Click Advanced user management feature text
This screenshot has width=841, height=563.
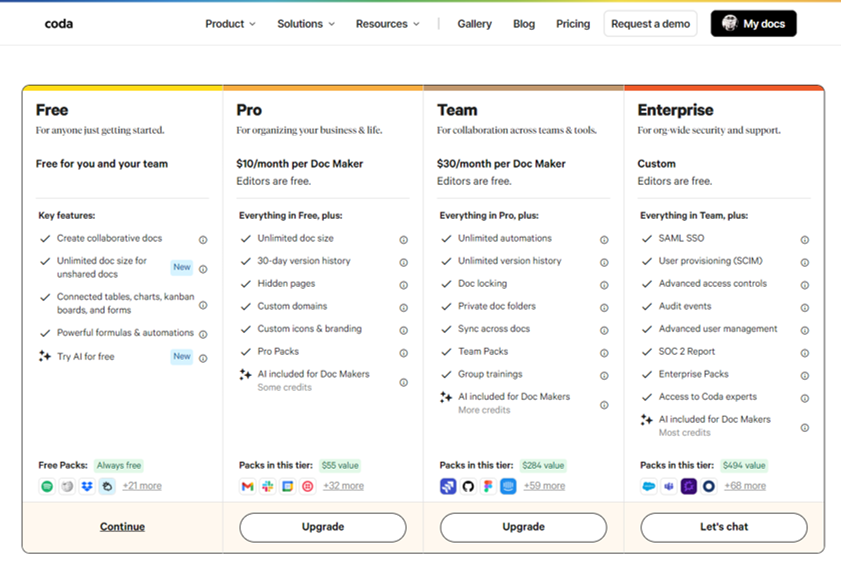point(718,329)
